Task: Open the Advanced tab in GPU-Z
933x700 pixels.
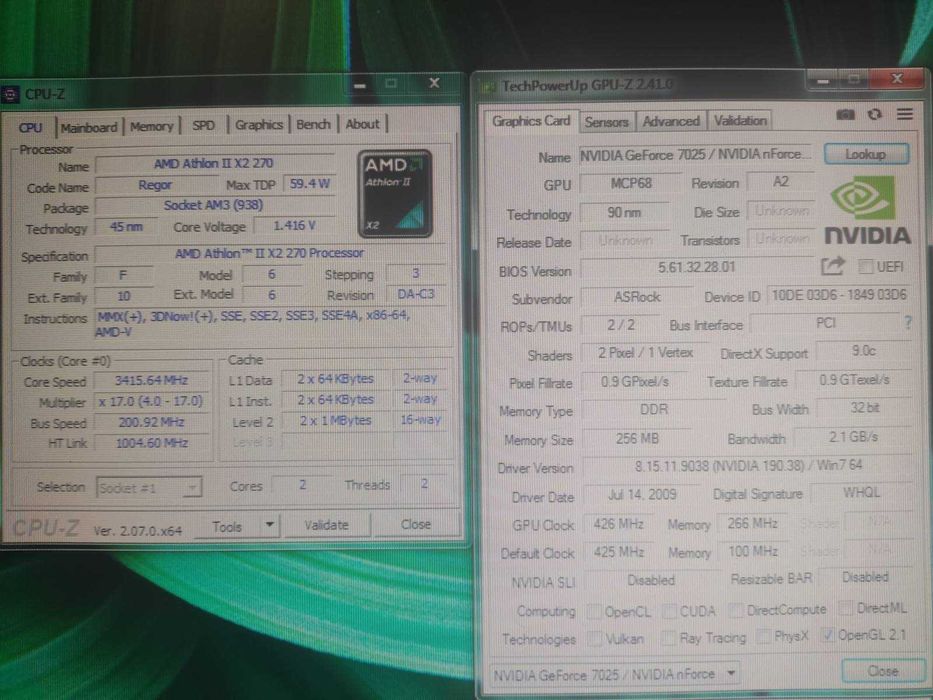Action: (x=671, y=121)
